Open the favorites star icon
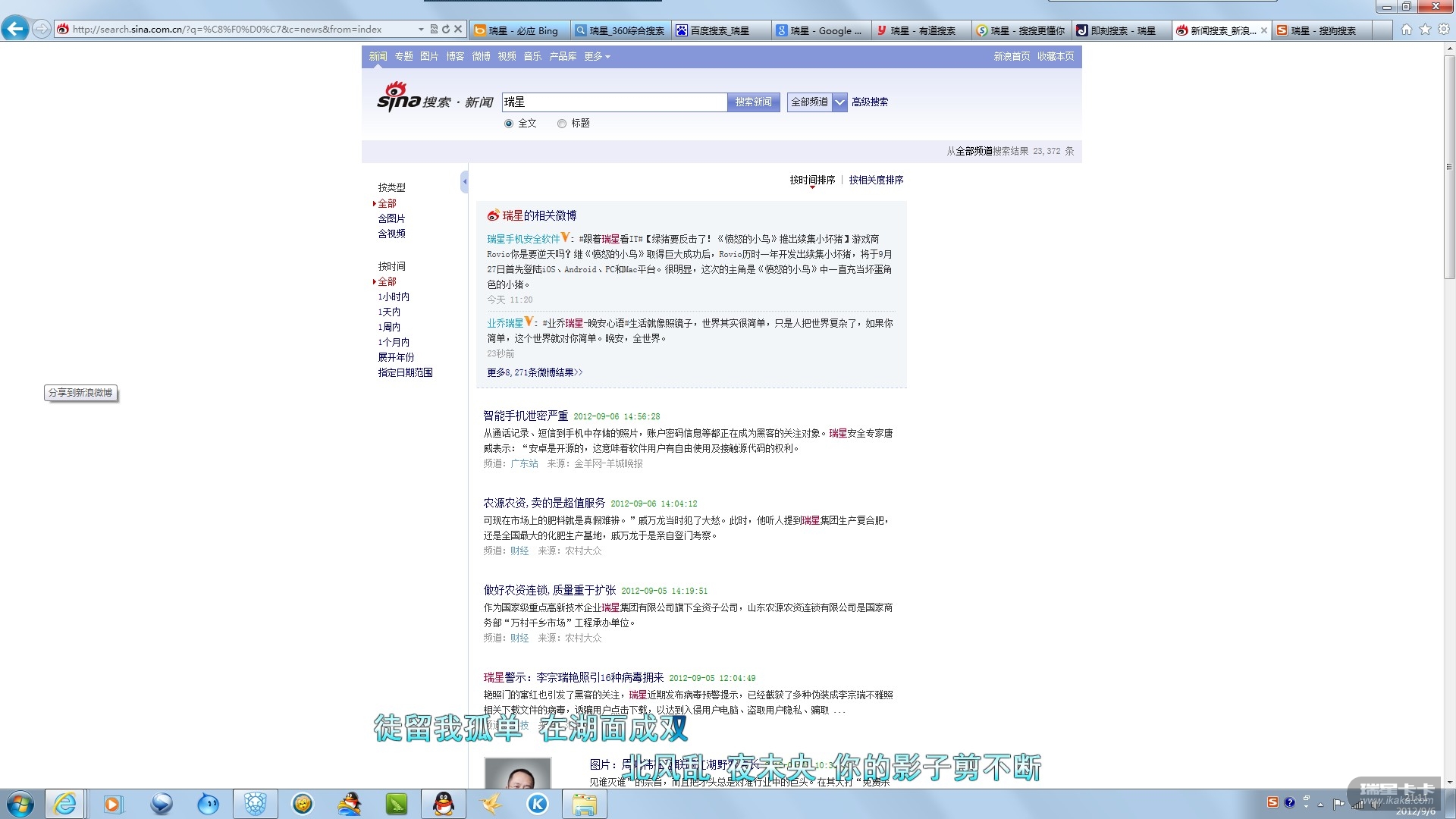Screen dimensions: 1456x819 click(1425, 30)
